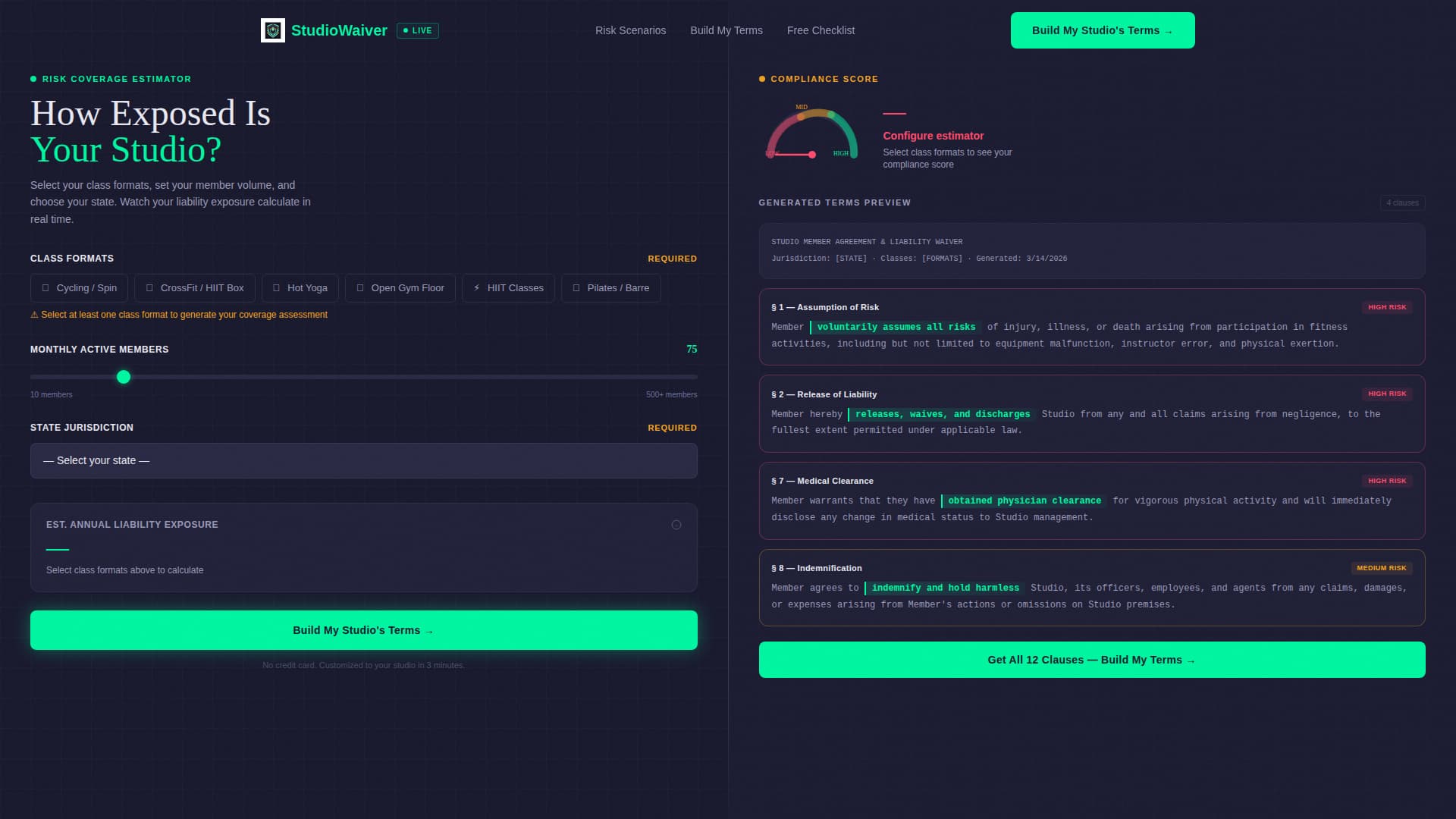Toggle the CrossFit / HIIT Box class format
The width and height of the screenshot is (1456, 819).
(x=195, y=288)
